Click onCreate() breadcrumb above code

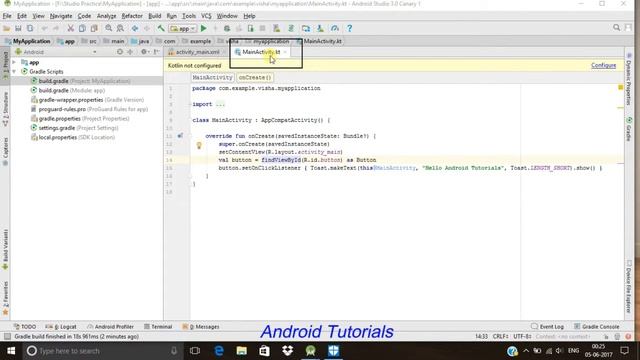coord(255,77)
